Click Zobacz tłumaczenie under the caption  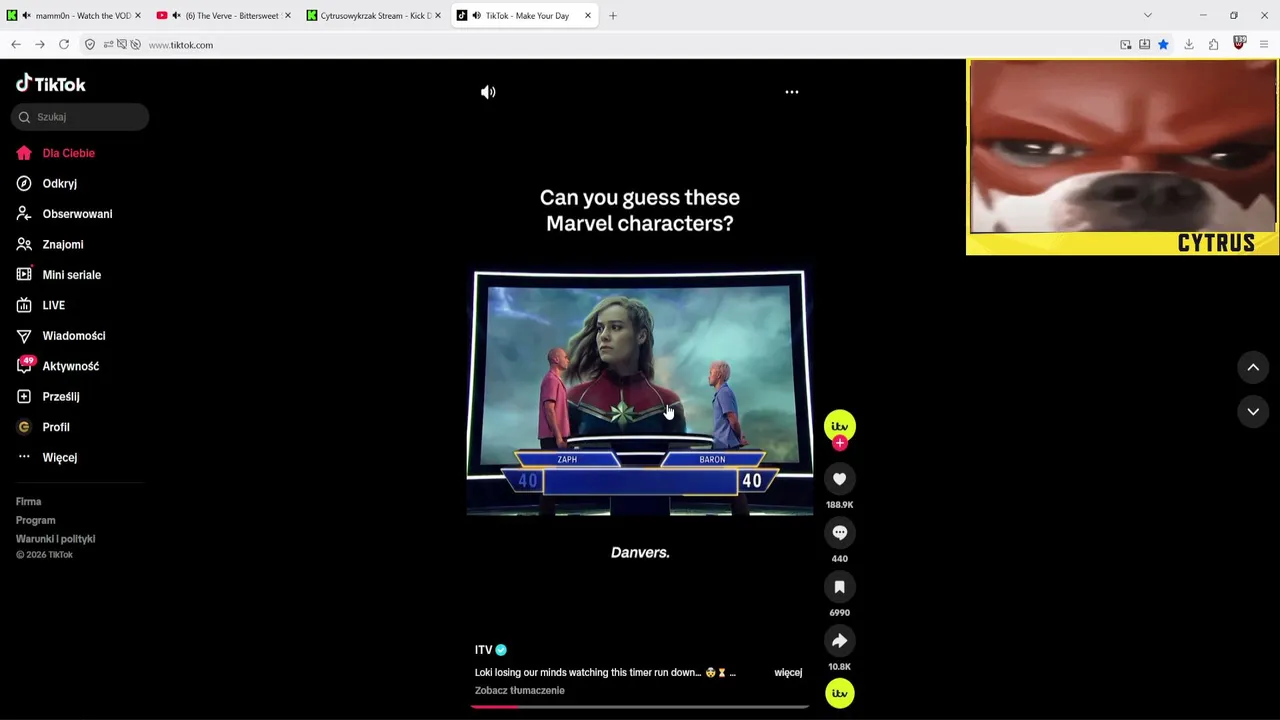[x=520, y=691]
